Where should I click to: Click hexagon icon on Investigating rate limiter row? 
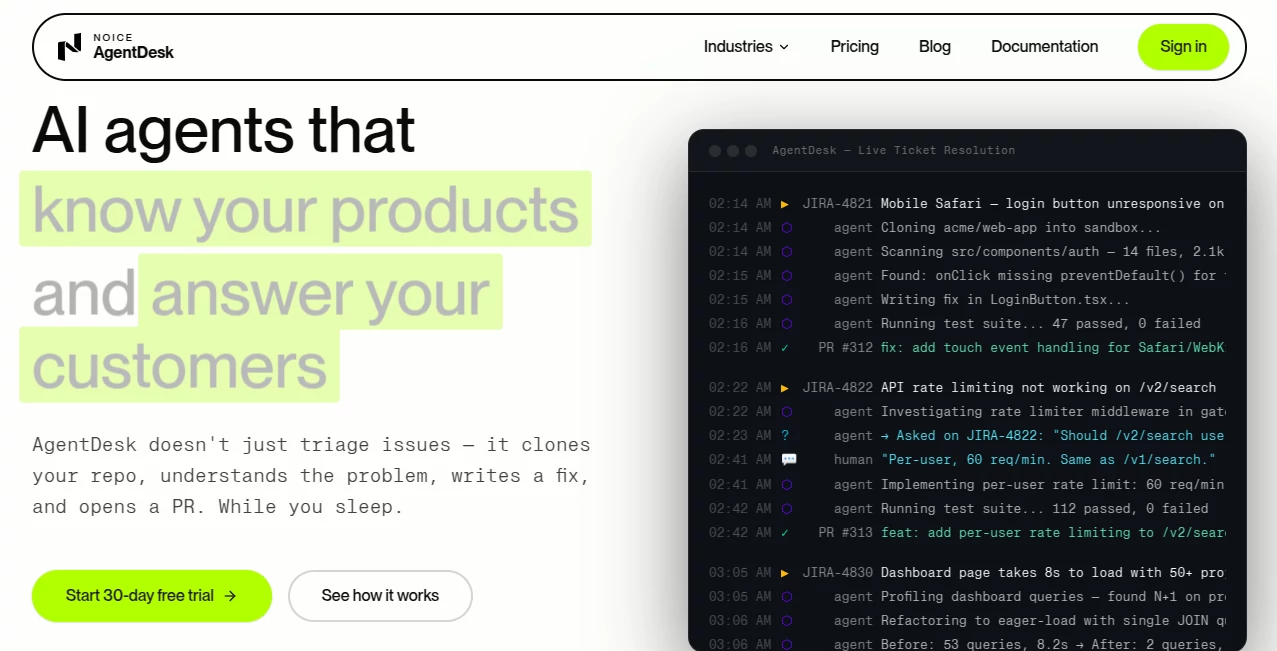click(x=786, y=412)
